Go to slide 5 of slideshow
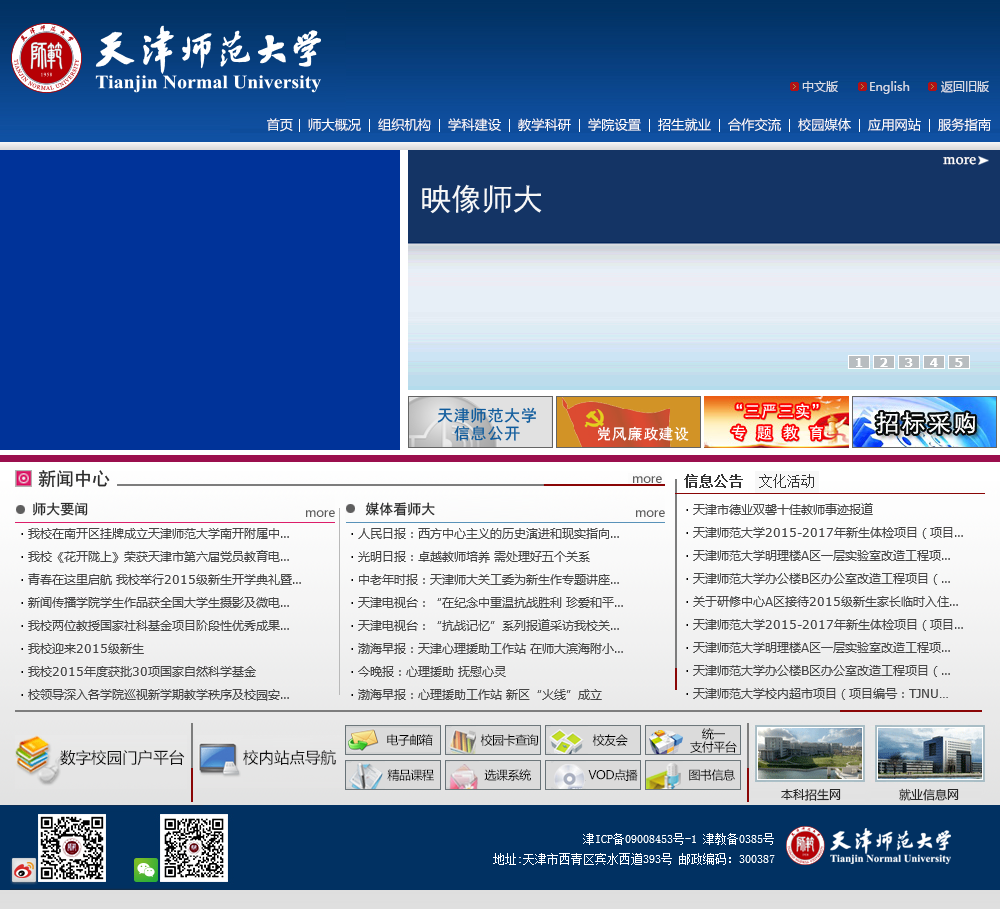 coord(959,362)
